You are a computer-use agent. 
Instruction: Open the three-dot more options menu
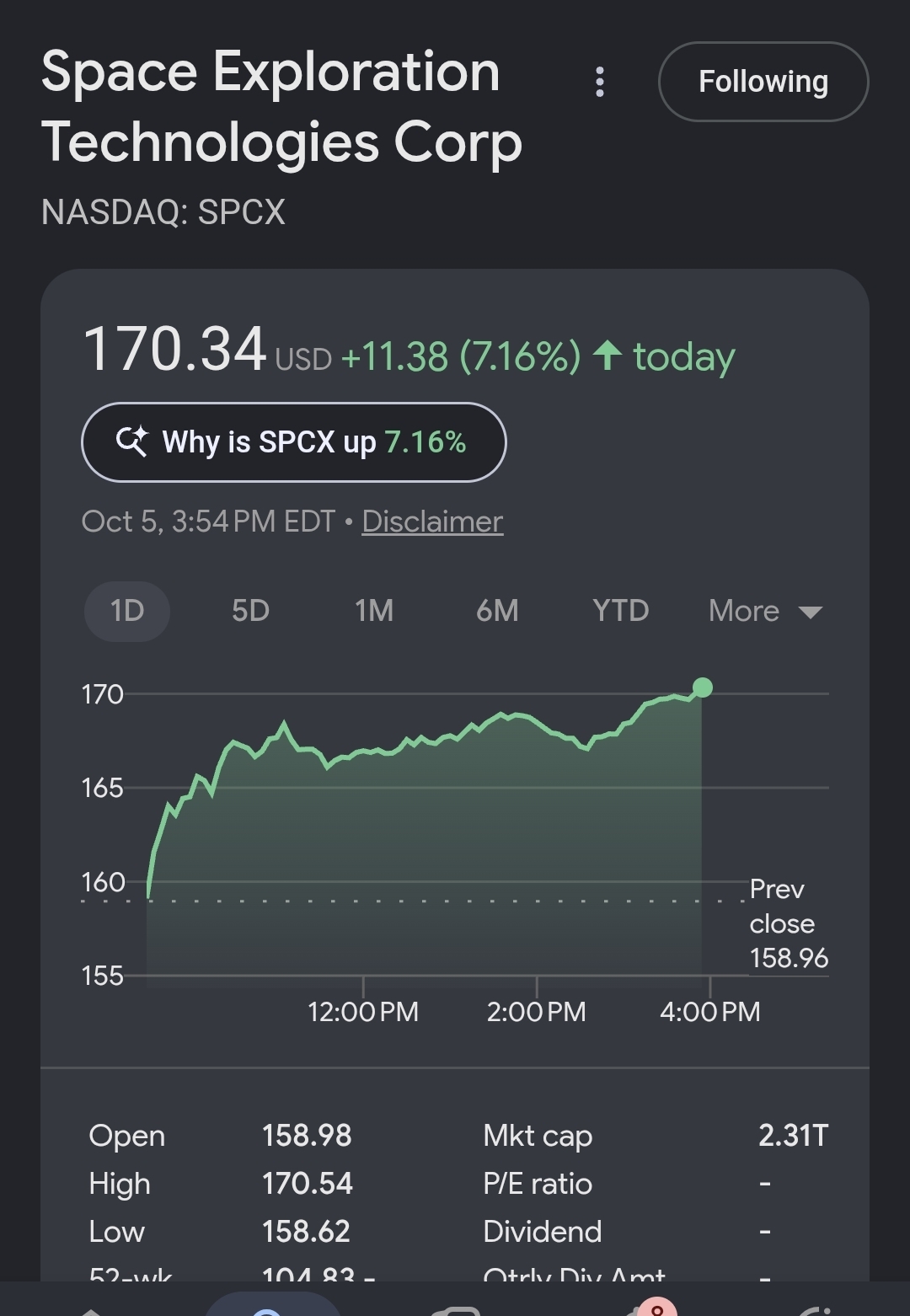click(599, 82)
